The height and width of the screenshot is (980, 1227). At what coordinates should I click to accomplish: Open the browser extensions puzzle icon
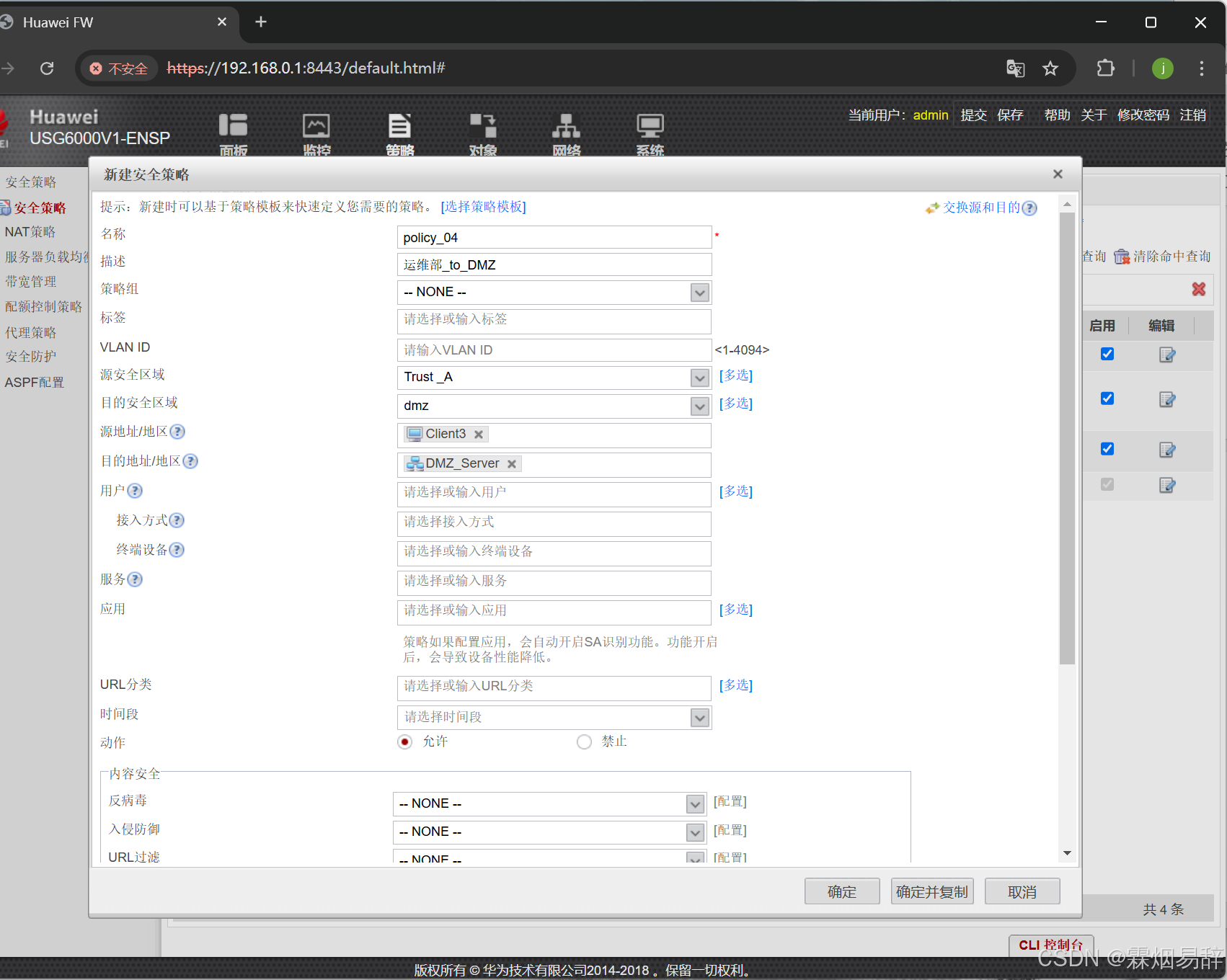pos(1105,68)
